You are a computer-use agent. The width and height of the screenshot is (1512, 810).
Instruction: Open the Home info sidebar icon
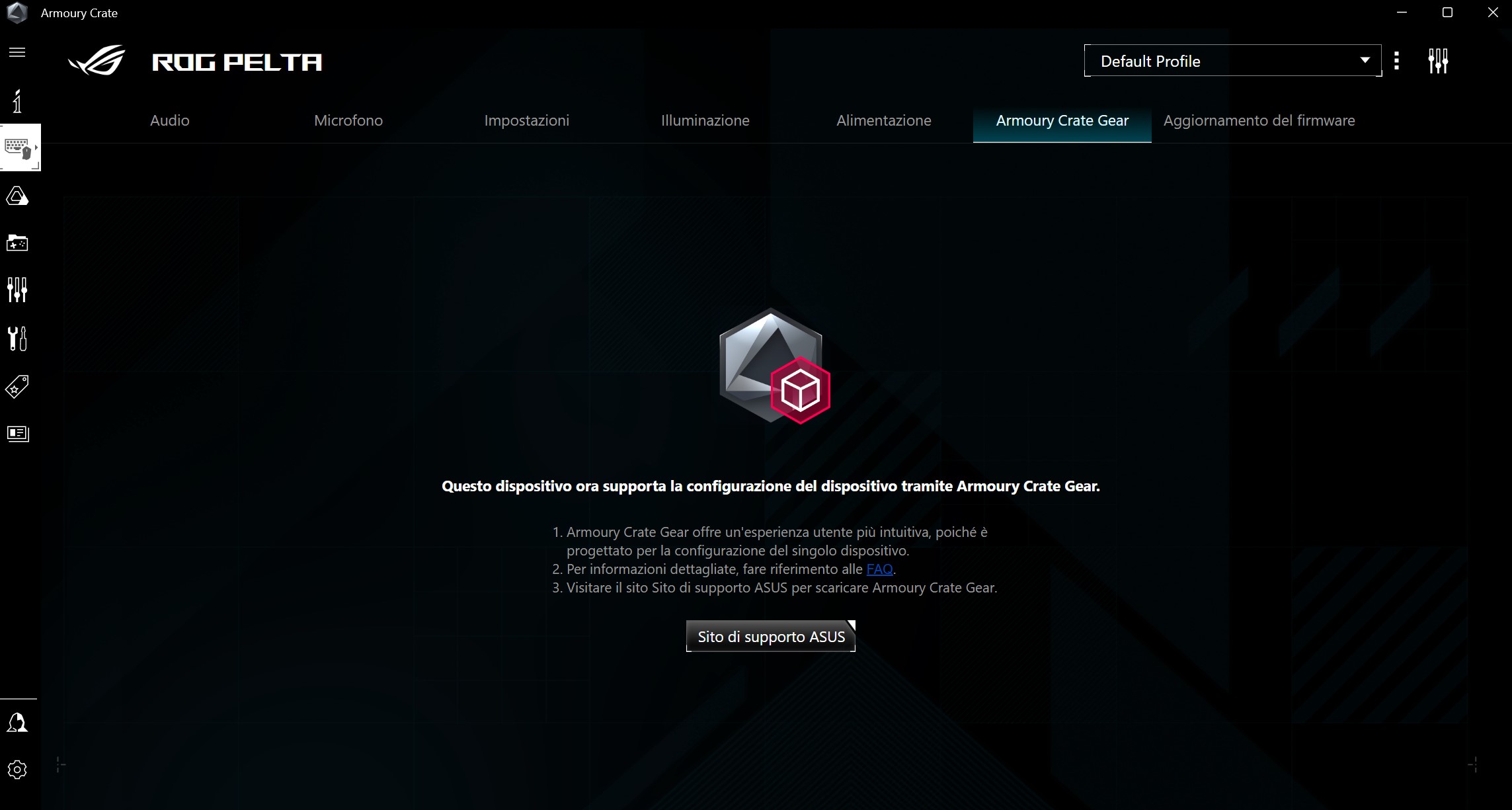point(17,101)
